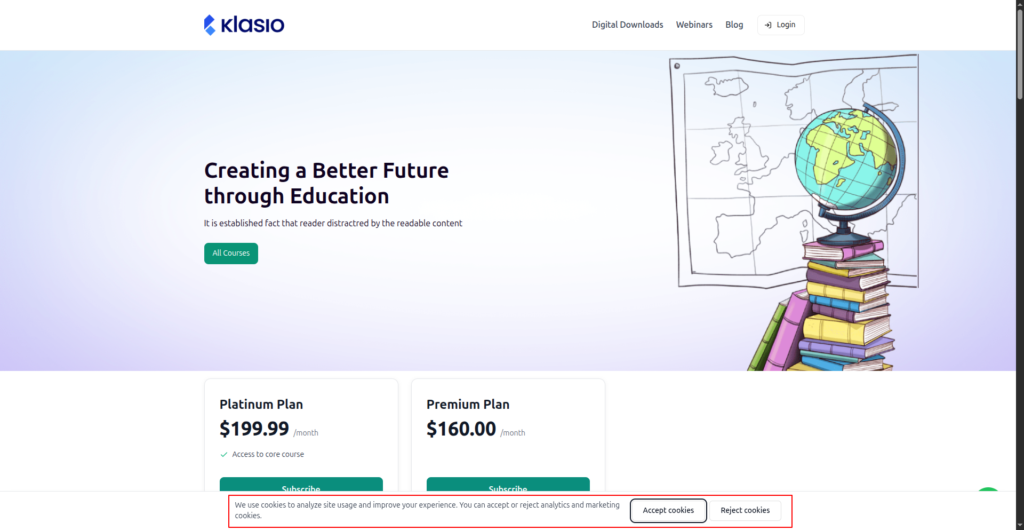Screen dimensions: 1024x530
Task: Reject cookies in the banner
Action: 745,510
